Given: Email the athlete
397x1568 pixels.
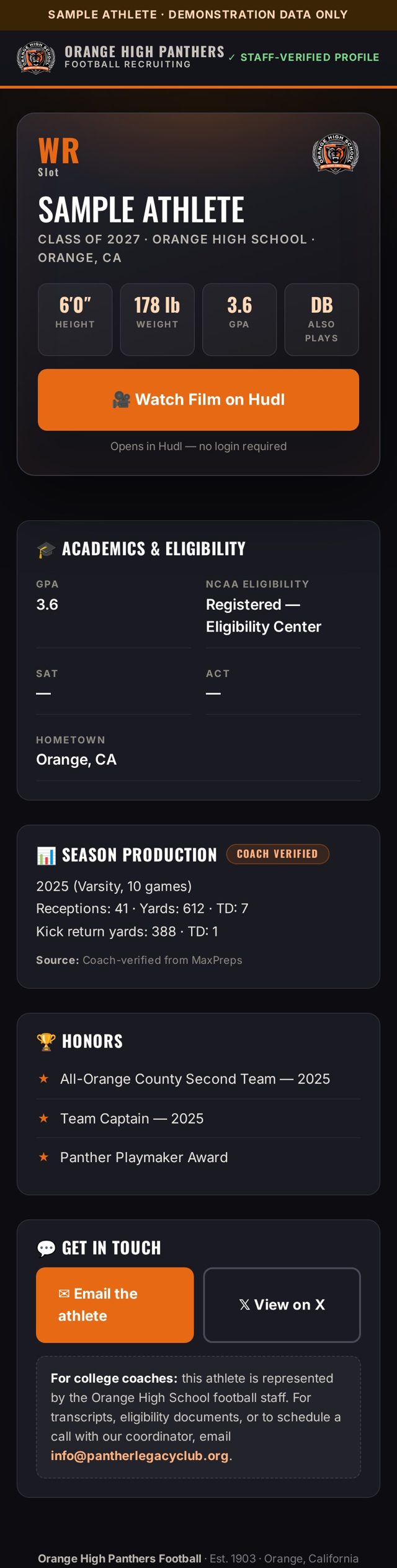Looking at the screenshot, I should pos(115,1305).
